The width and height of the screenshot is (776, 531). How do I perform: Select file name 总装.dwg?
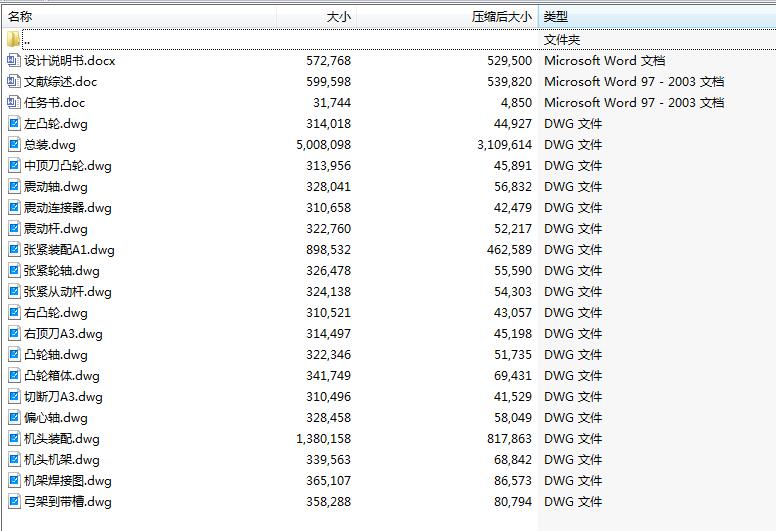[x=50, y=145]
